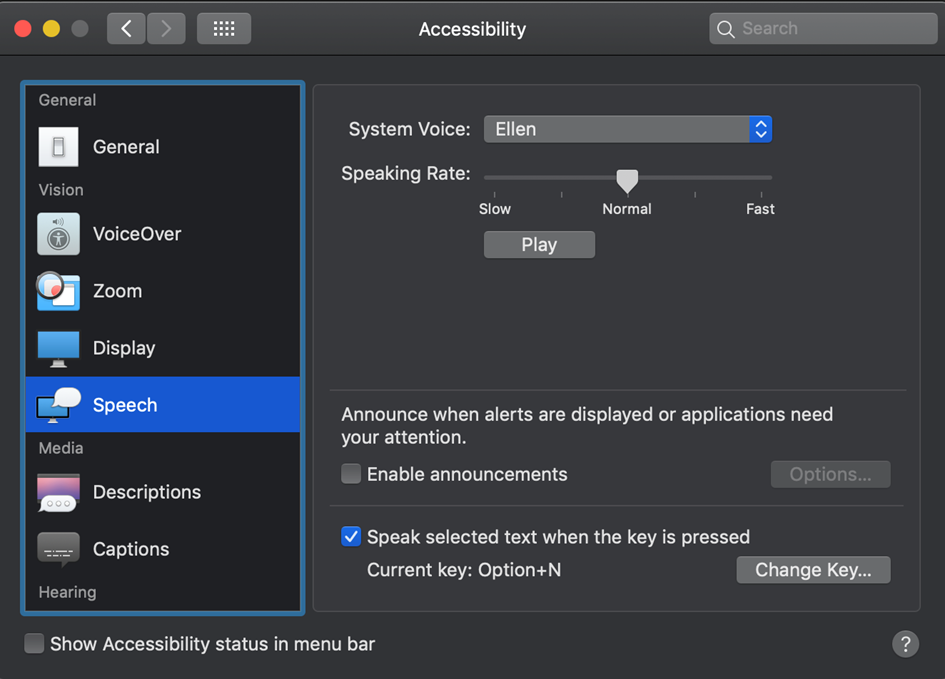Click the Speaking Rate slider thumb
The width and height of the screenshot is (945, 679).
click(627, 180)
